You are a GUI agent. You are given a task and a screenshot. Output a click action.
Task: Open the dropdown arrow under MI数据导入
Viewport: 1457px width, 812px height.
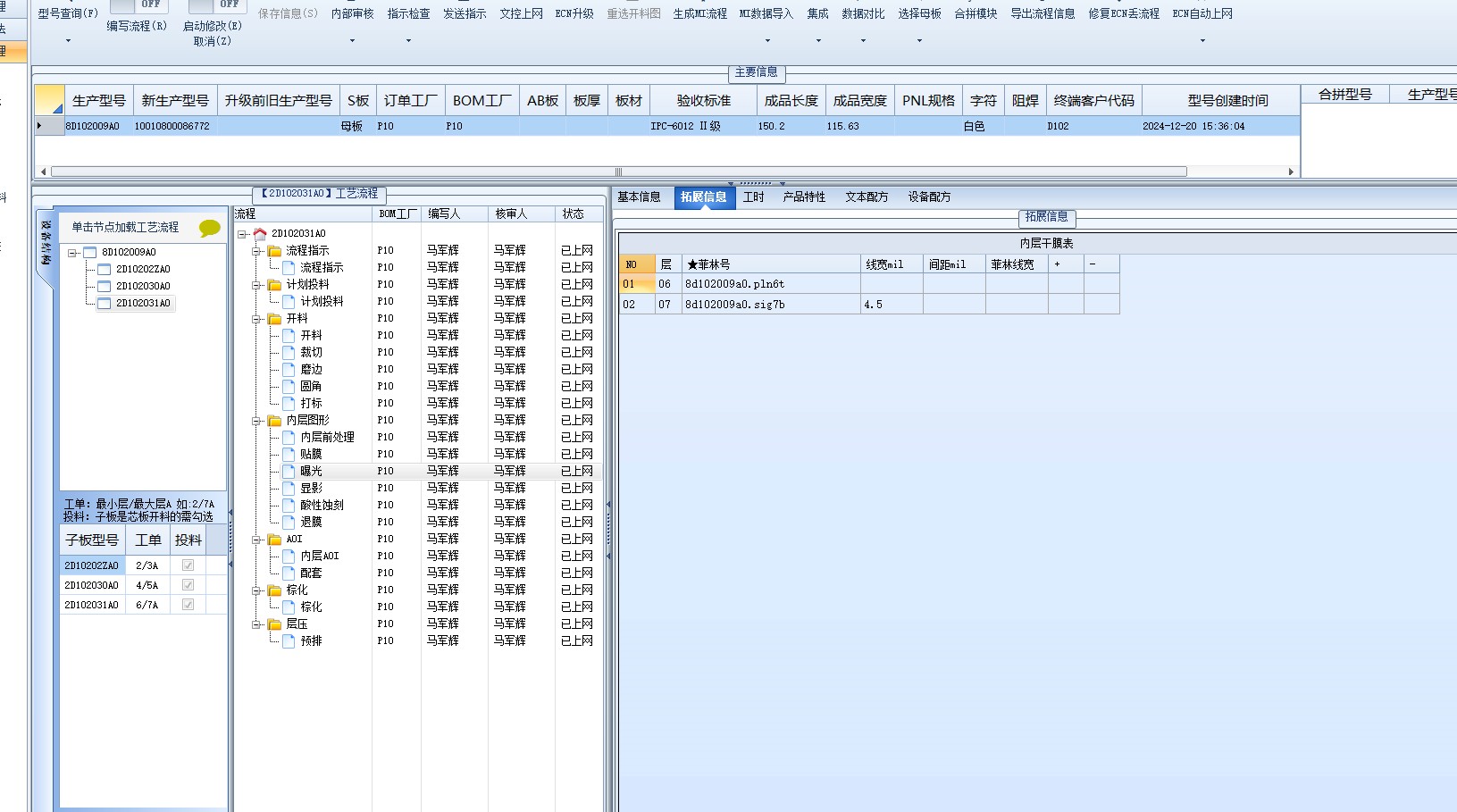(766, 41)
